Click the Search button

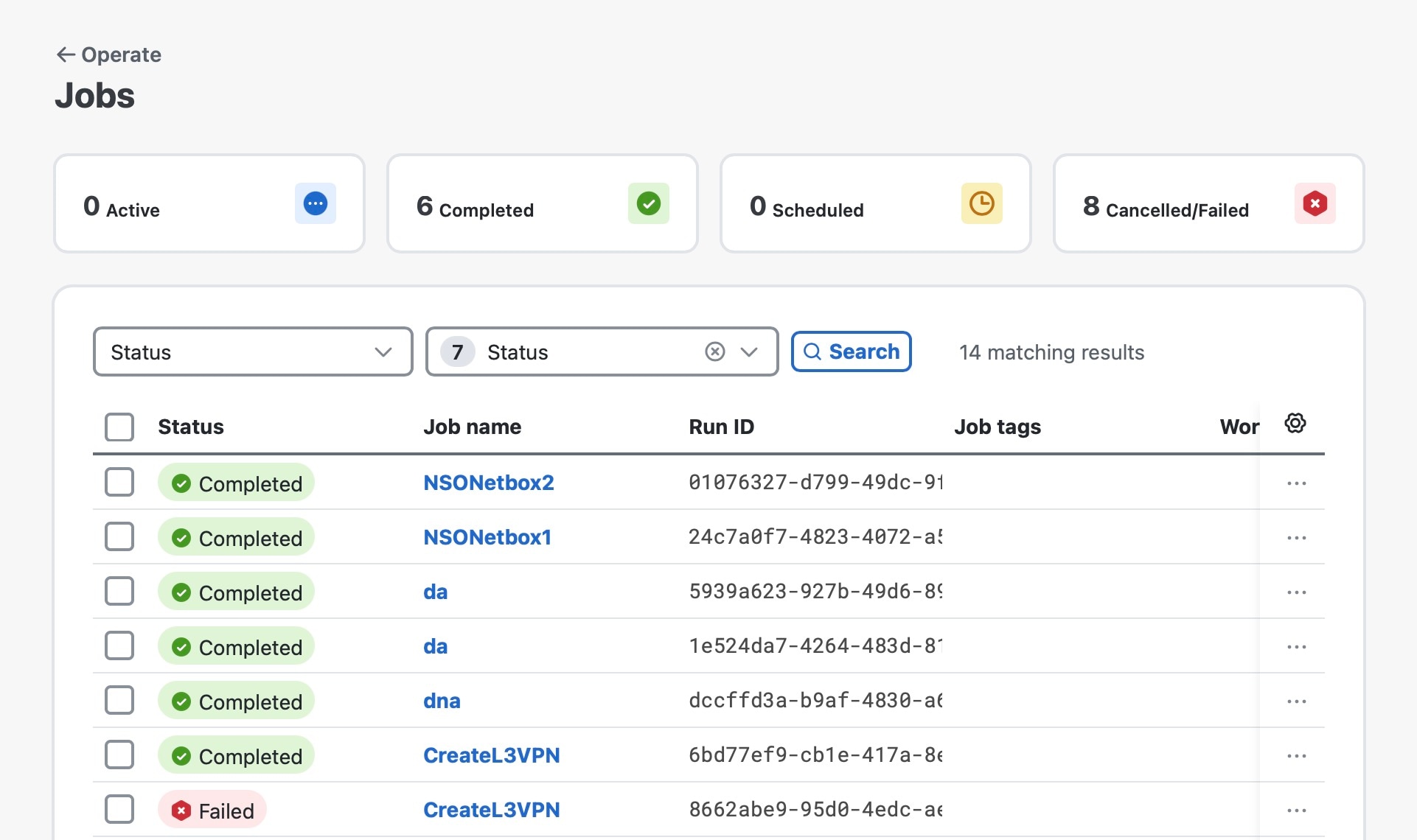click(x=852, y=351)
